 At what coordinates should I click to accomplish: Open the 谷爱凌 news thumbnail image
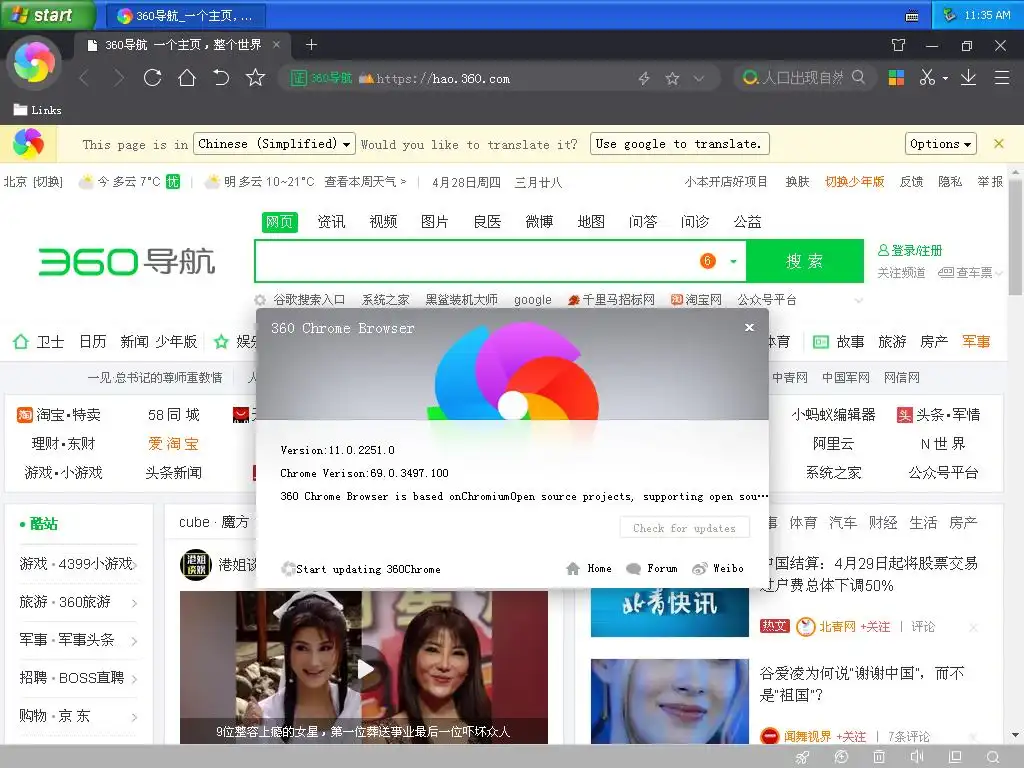coord(669,701)
